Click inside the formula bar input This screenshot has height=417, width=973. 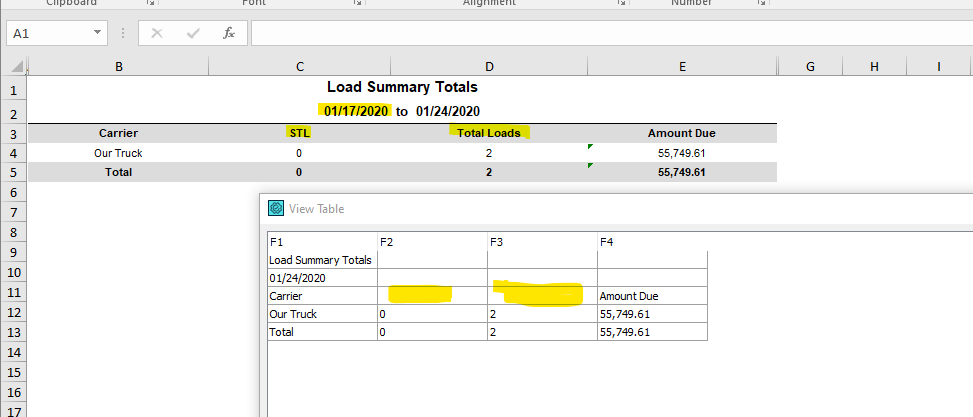[600, 33]
